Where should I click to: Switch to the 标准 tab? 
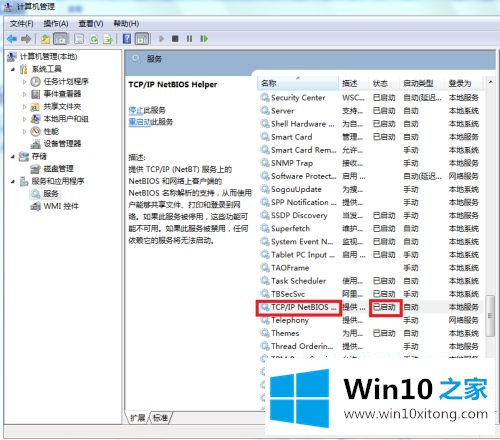[160, 417]
